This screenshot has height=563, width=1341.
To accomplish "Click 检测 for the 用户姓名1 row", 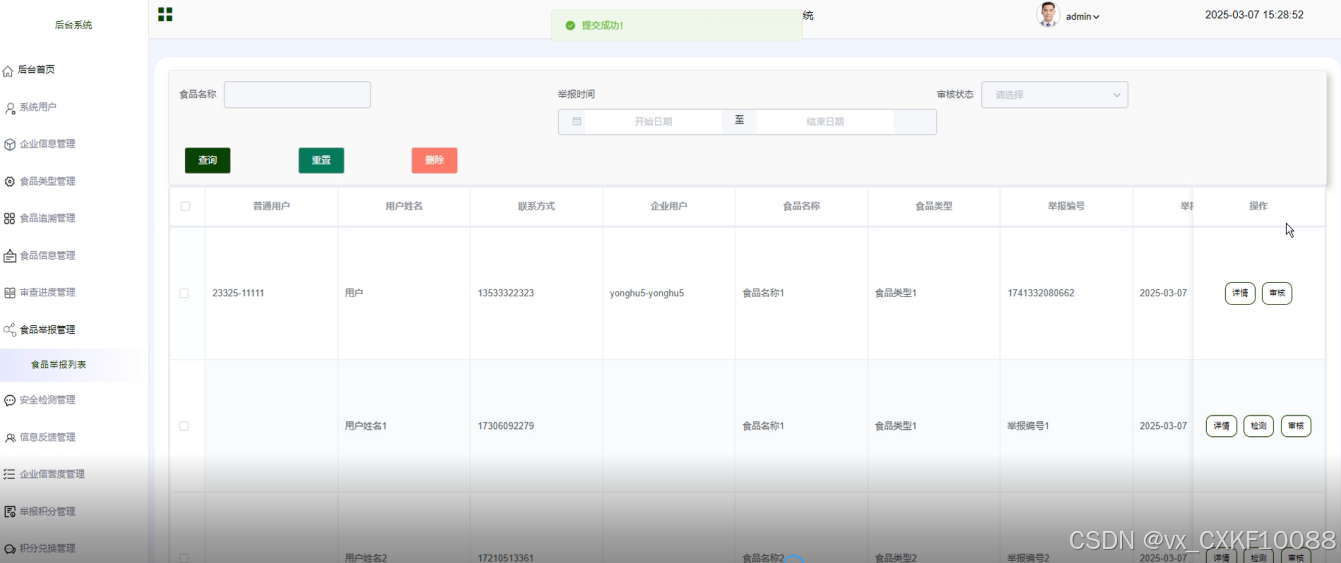I will [x=1258, y=426].
